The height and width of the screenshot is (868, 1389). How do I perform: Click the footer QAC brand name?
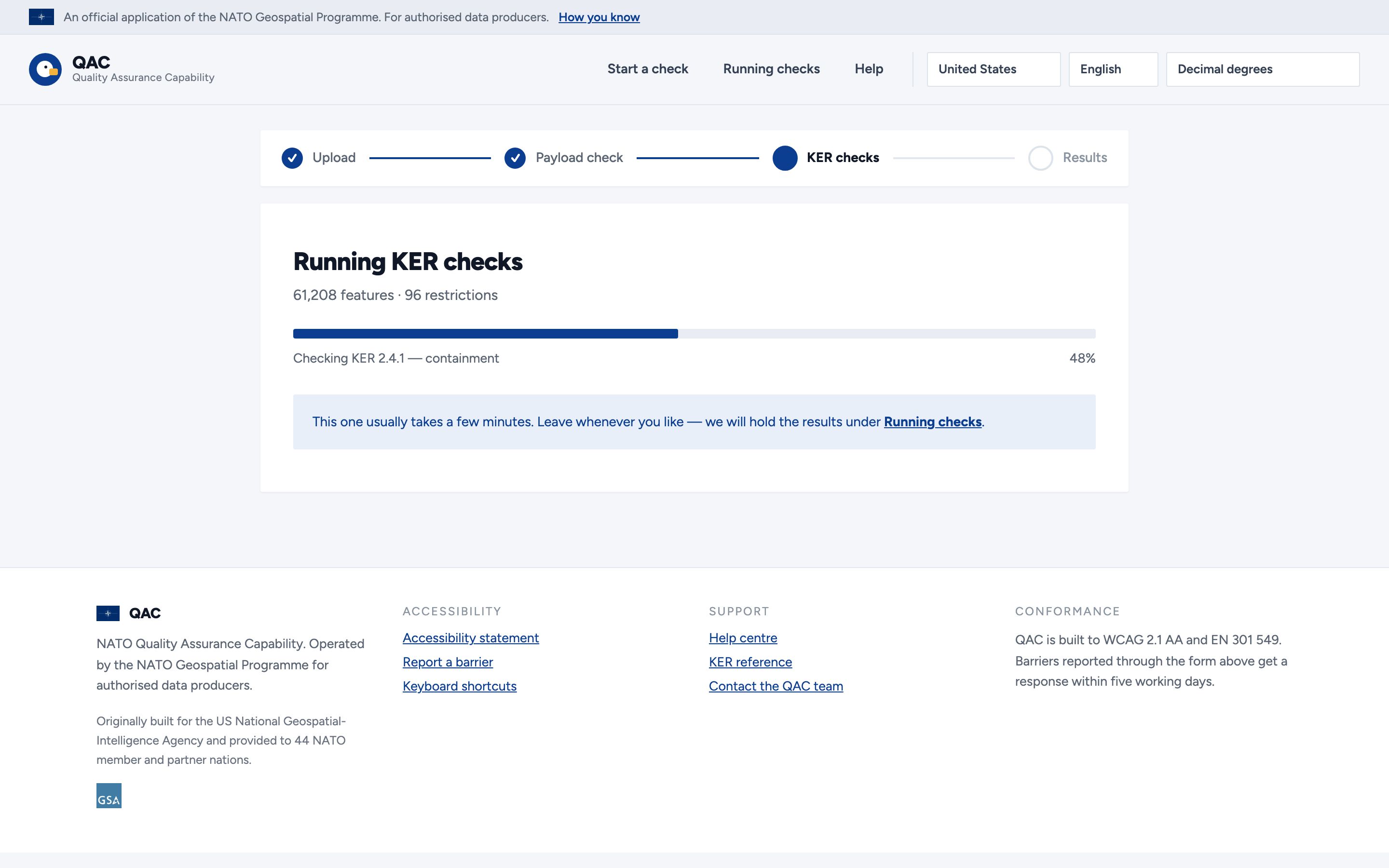tap(145, 613)
